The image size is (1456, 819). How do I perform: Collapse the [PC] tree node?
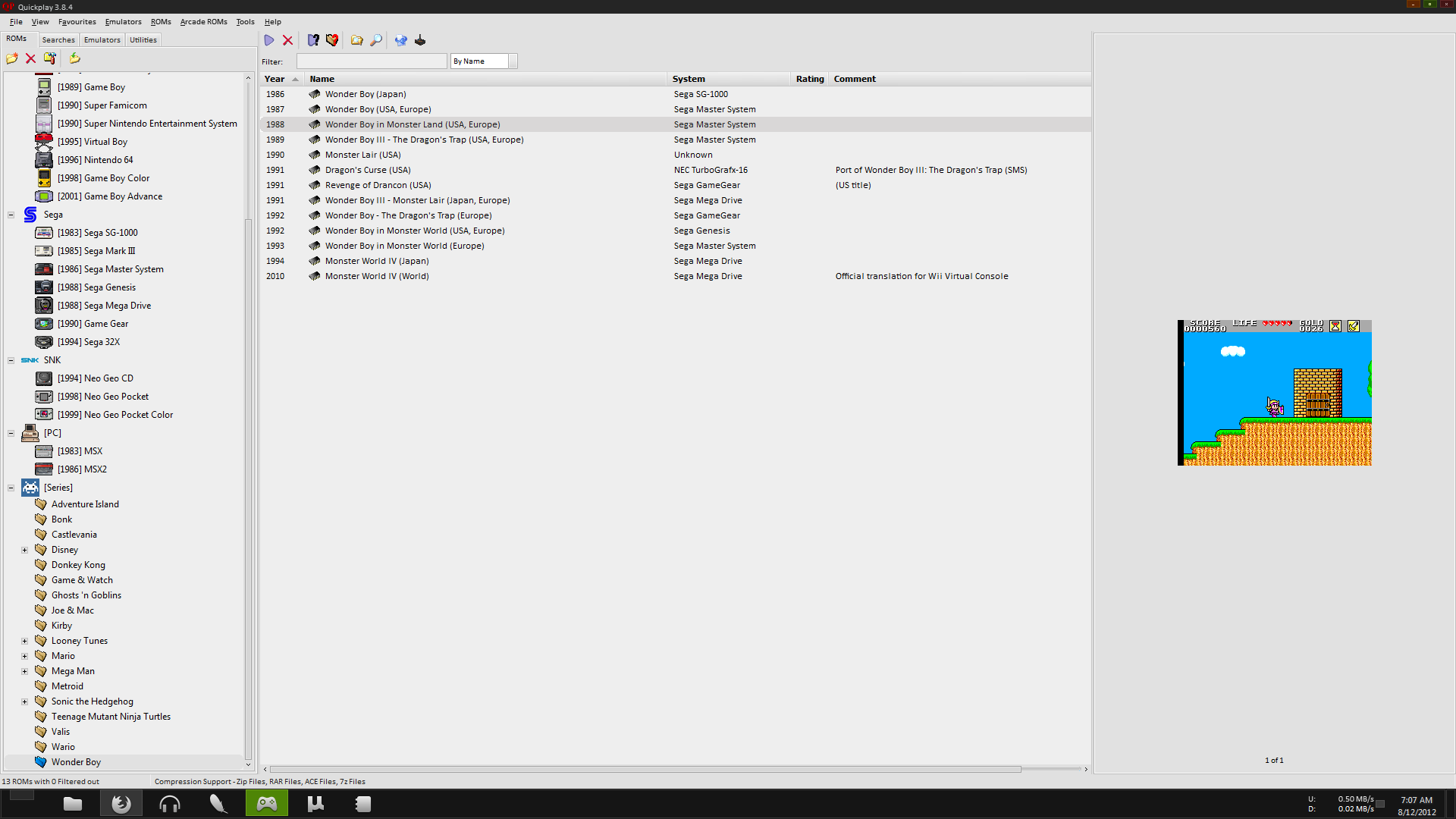click(11, 433)
